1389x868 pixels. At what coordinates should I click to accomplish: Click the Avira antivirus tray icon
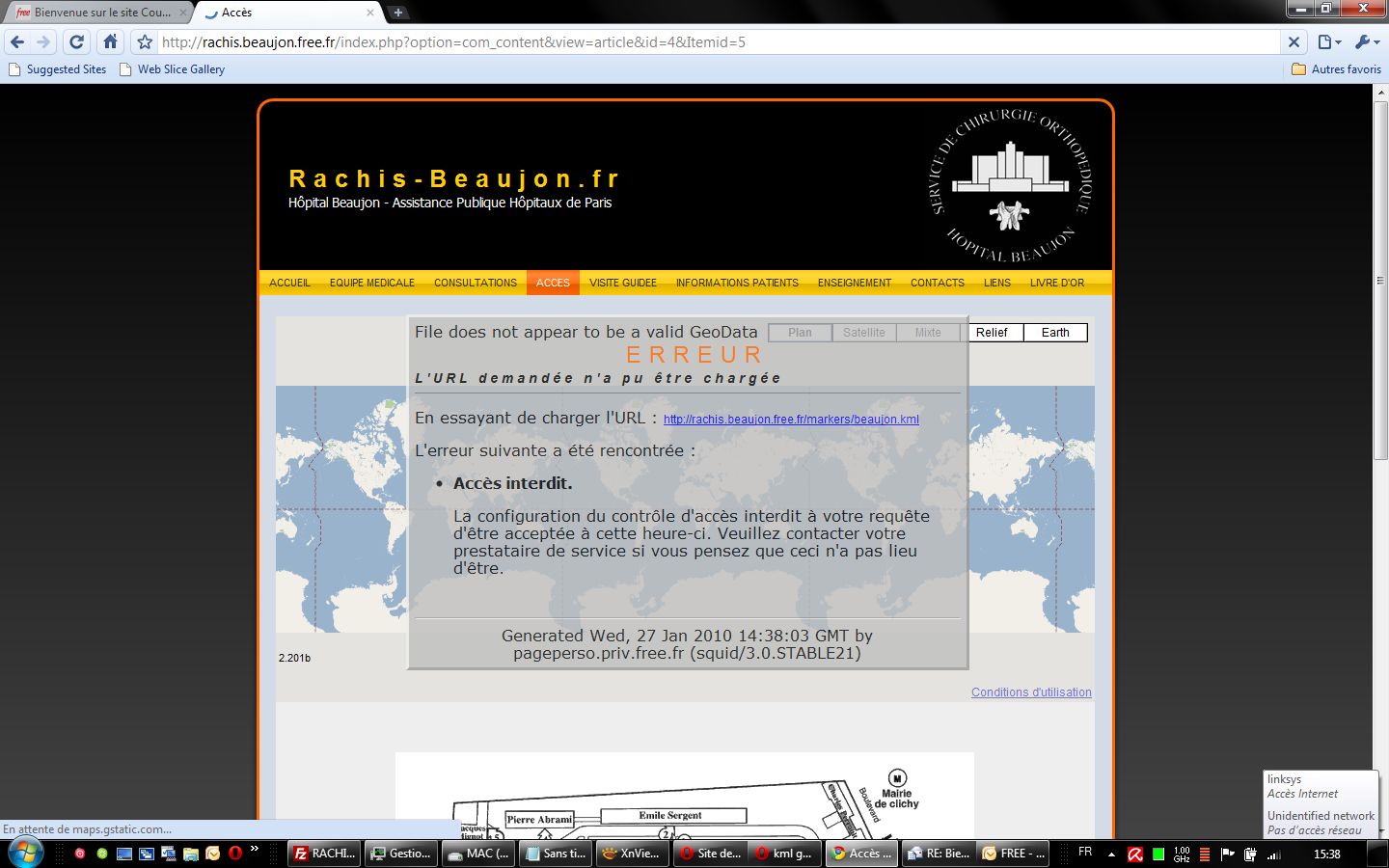pos(1135,854)
